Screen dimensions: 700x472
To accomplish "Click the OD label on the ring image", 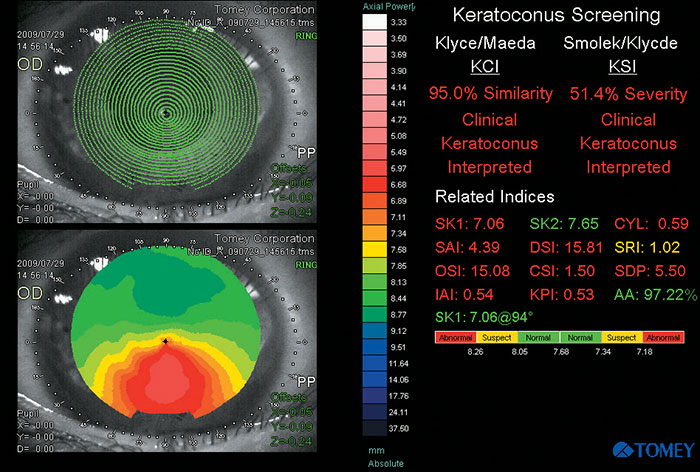I will point(30,64).
